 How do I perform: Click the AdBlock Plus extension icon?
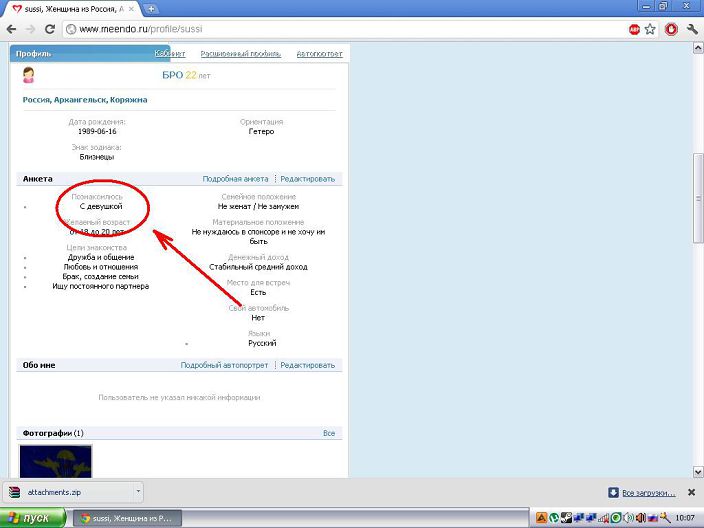(x=634, y=29)
